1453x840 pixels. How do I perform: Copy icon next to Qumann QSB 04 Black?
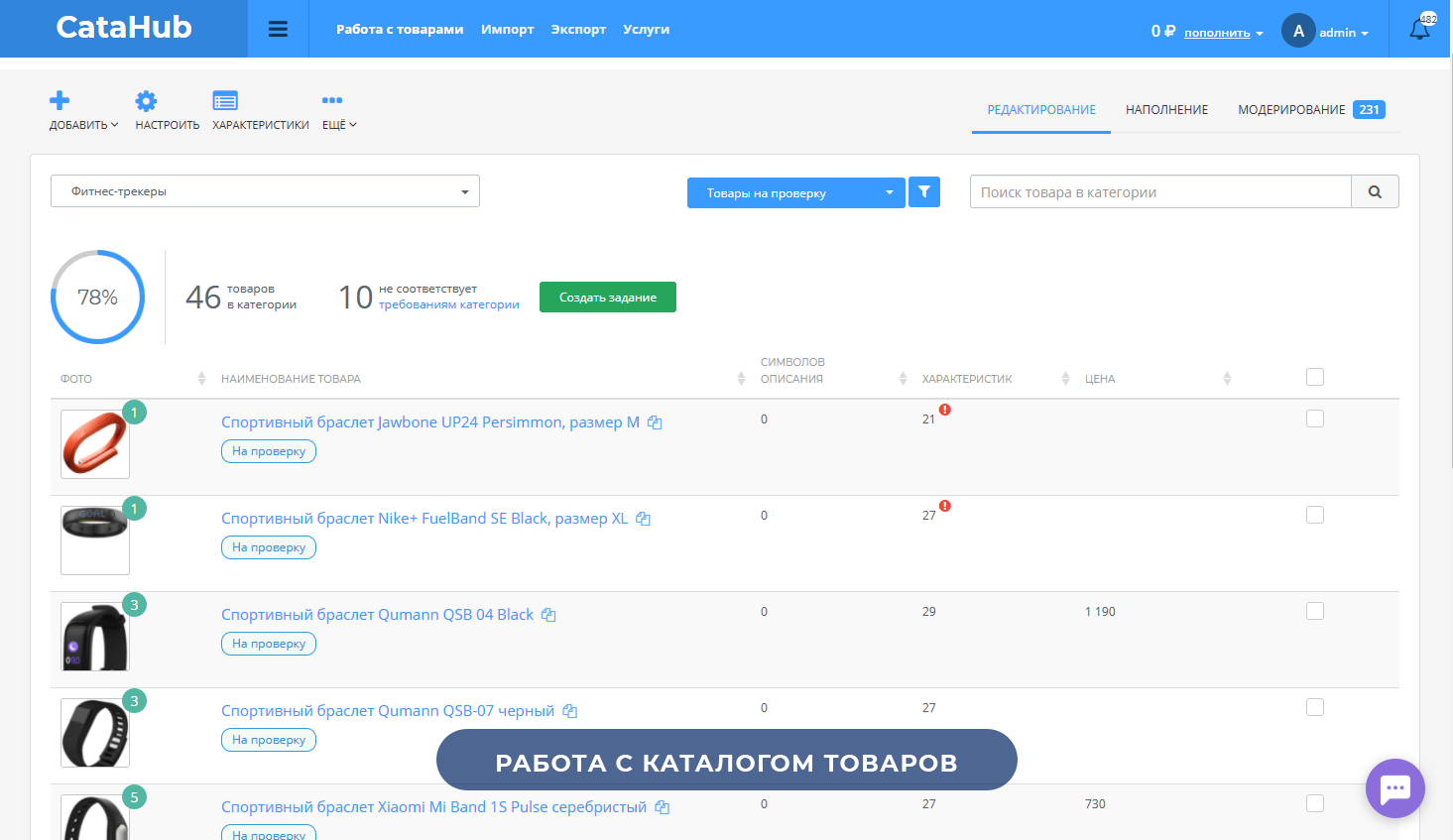pyautogui.click(x=548, y=615)
